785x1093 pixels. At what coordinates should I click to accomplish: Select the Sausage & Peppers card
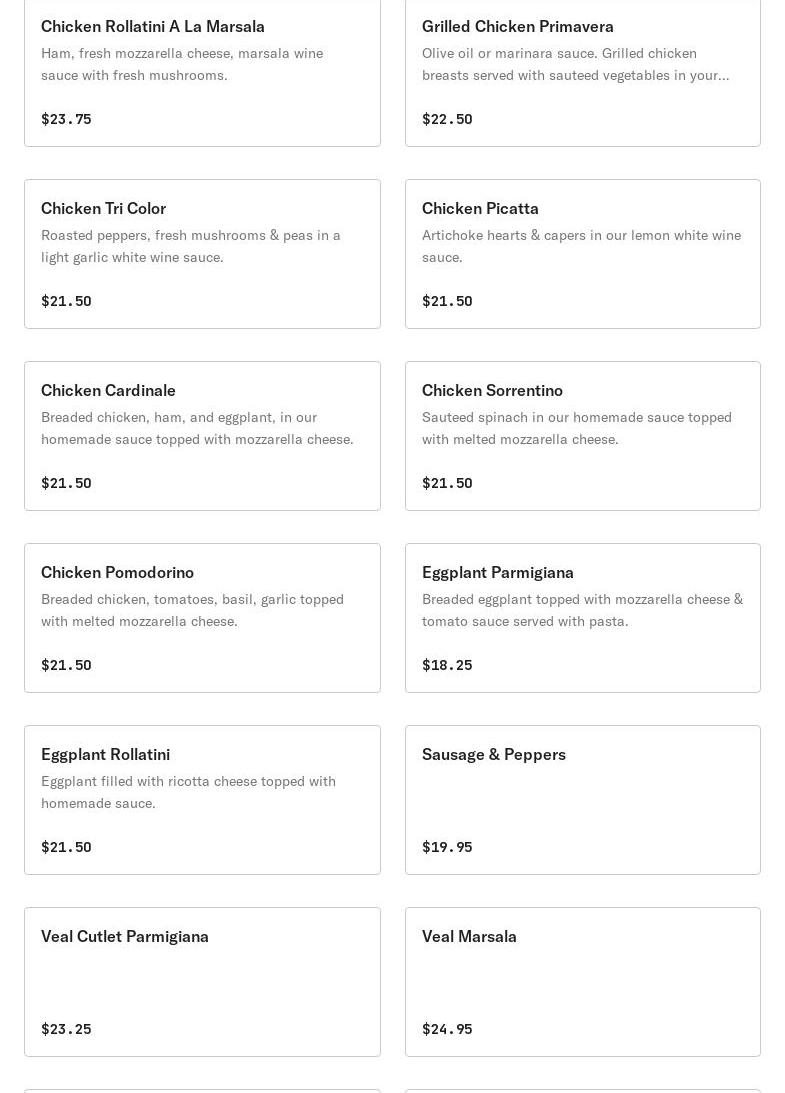pyautogui.click(x=493, y=755)
